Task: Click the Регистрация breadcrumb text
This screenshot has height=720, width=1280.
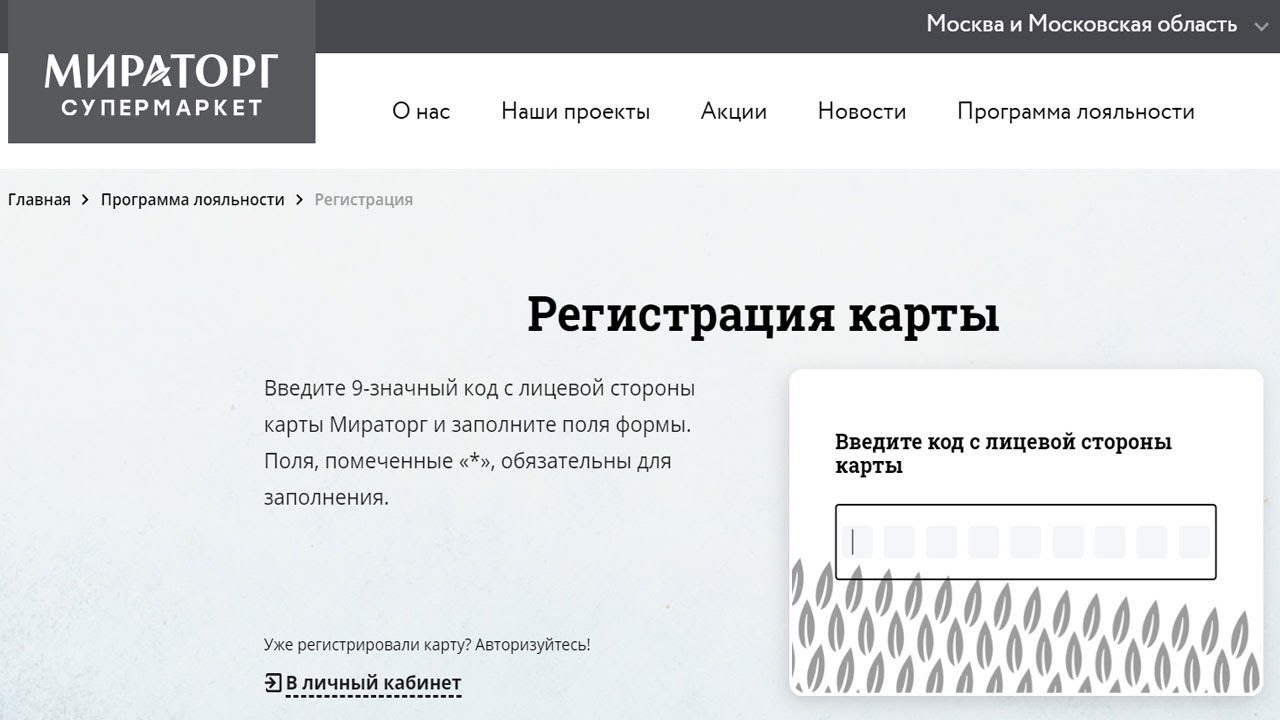Action: point(364,199)
